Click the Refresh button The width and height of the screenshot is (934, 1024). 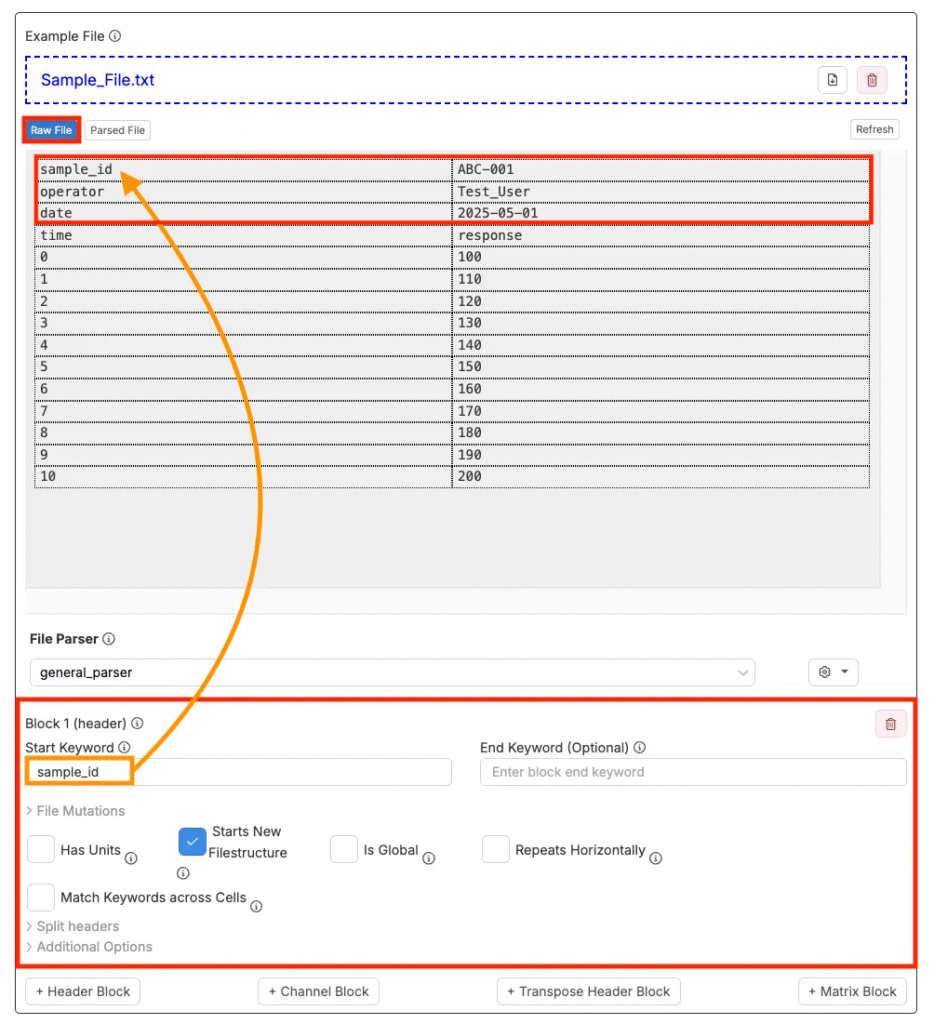click(874, 129)
